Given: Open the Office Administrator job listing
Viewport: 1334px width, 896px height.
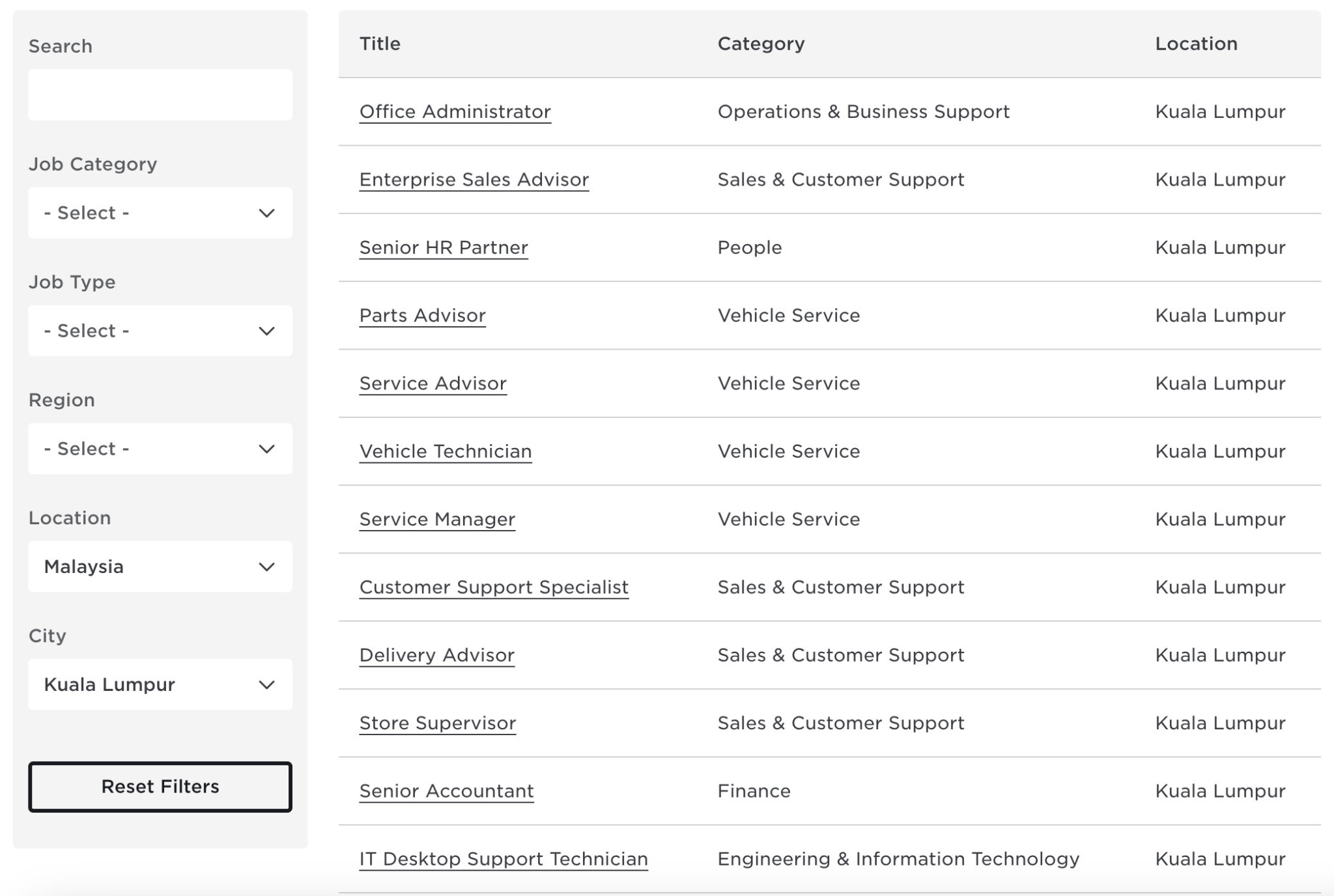Looking at the screenshot, I should (455, 112).
